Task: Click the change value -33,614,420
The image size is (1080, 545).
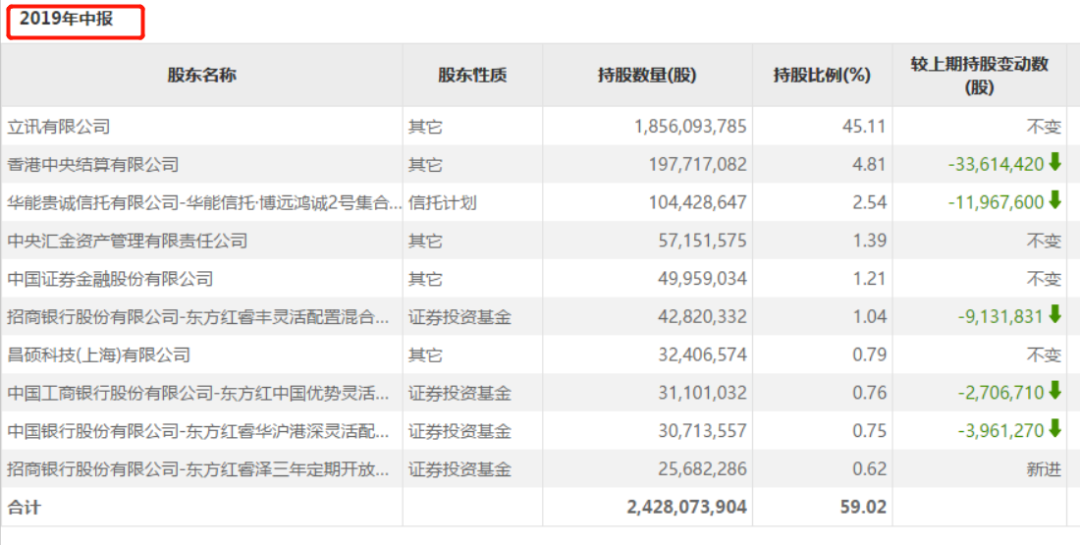Action: pyautogui.click(x=996, y=165)
